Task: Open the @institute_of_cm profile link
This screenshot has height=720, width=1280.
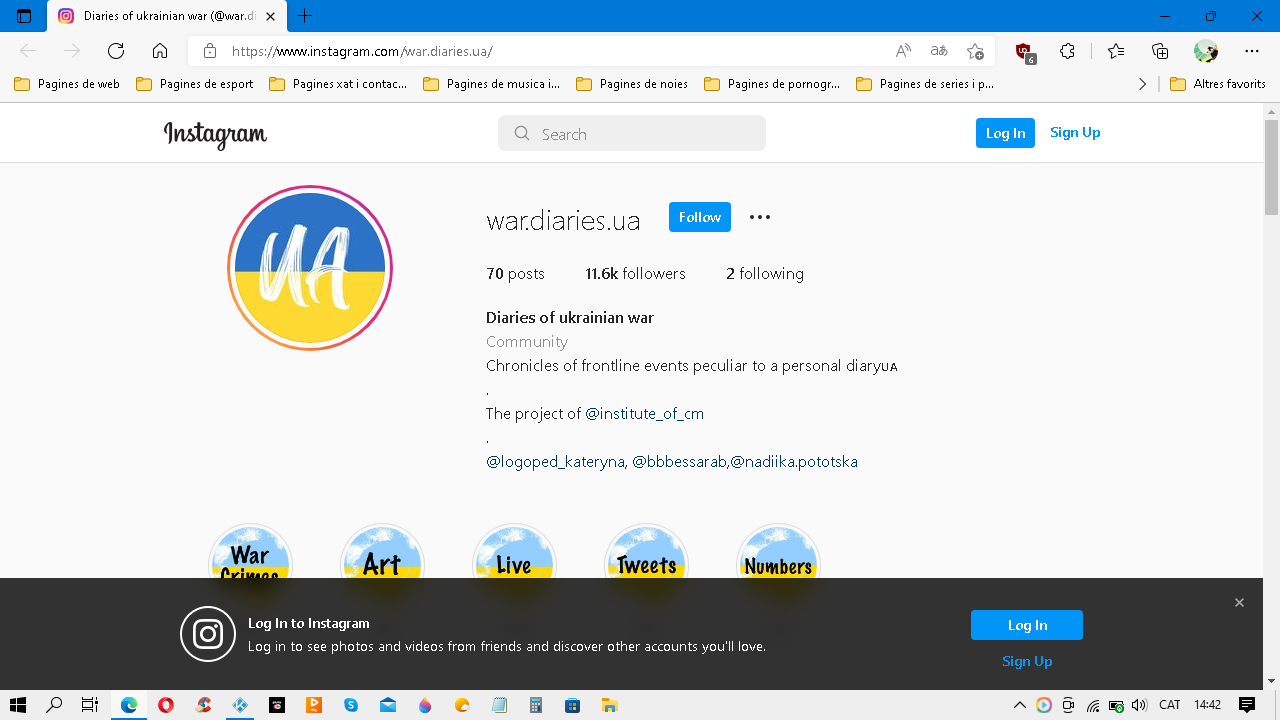Action: tap(645, 413)
